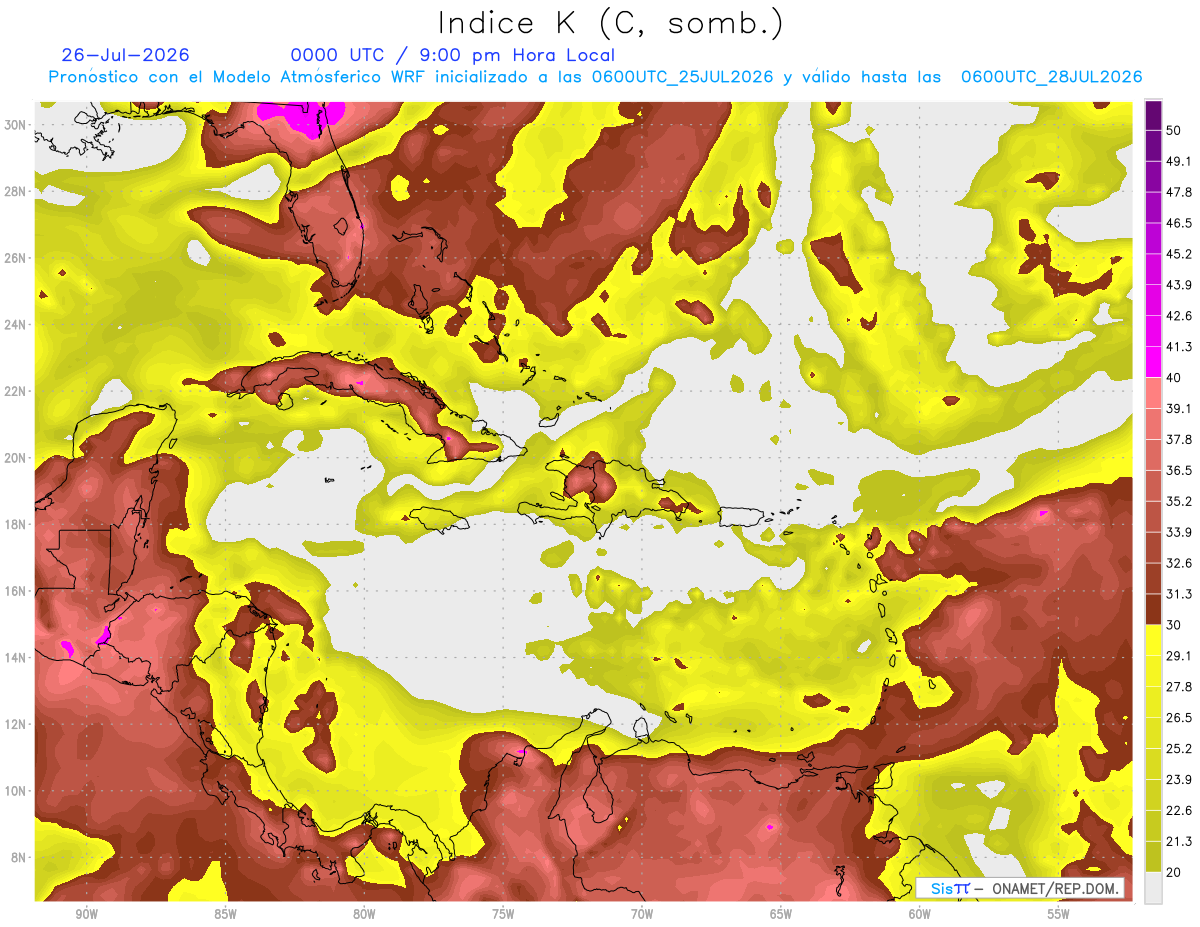Click the '39.1' color bar label

coord(1179,408)
